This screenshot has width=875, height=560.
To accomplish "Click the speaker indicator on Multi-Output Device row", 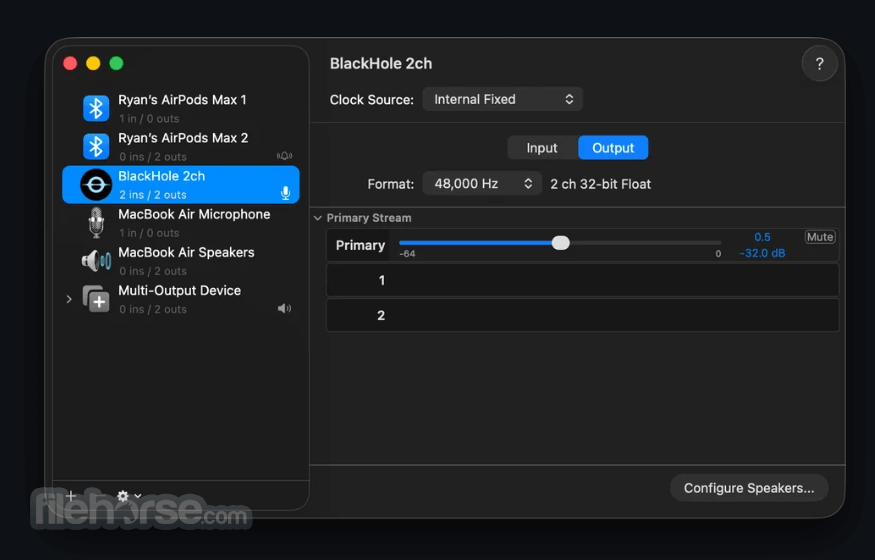I will coord(285,308).
